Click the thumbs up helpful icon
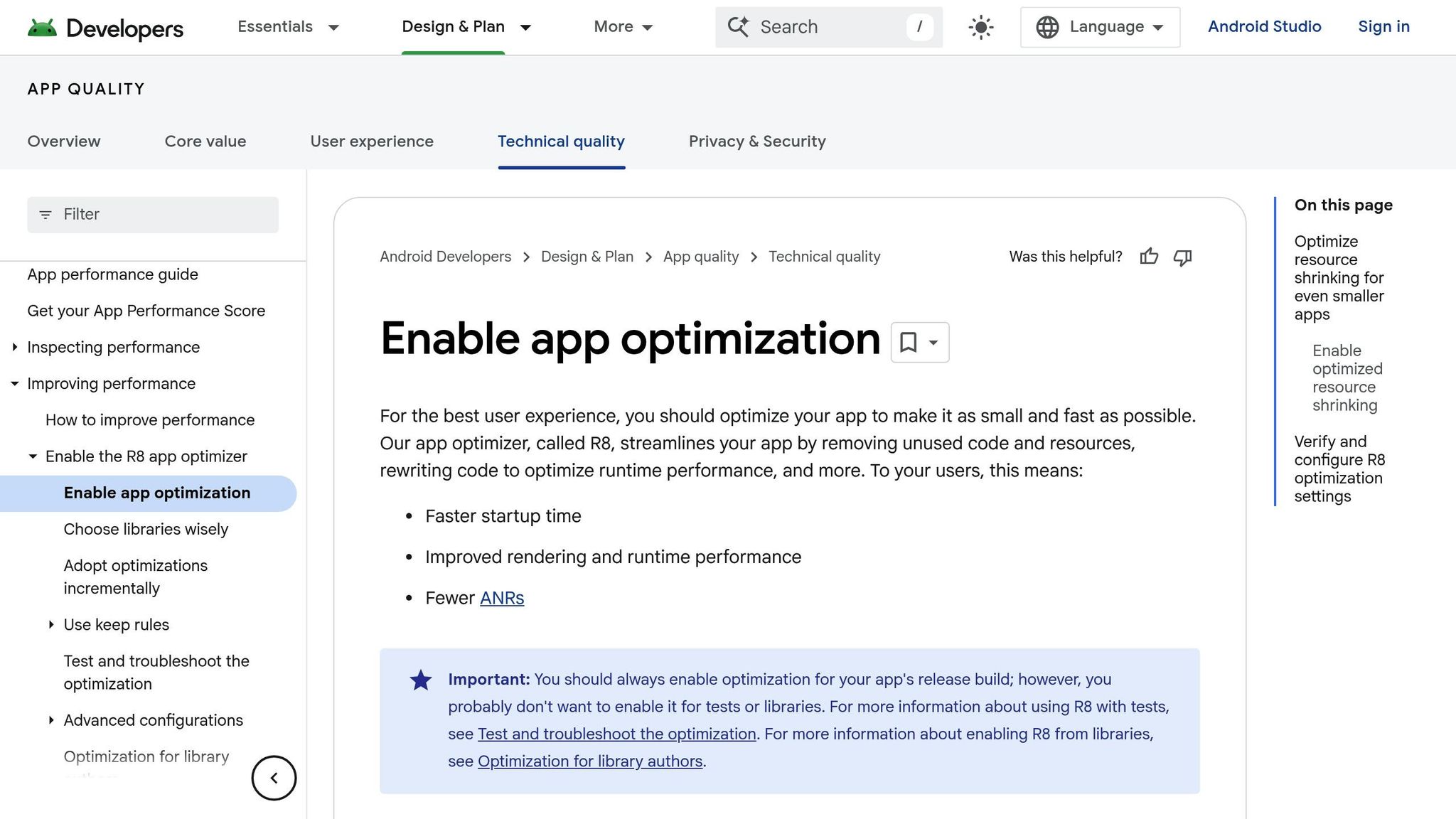 point(1149,257)
